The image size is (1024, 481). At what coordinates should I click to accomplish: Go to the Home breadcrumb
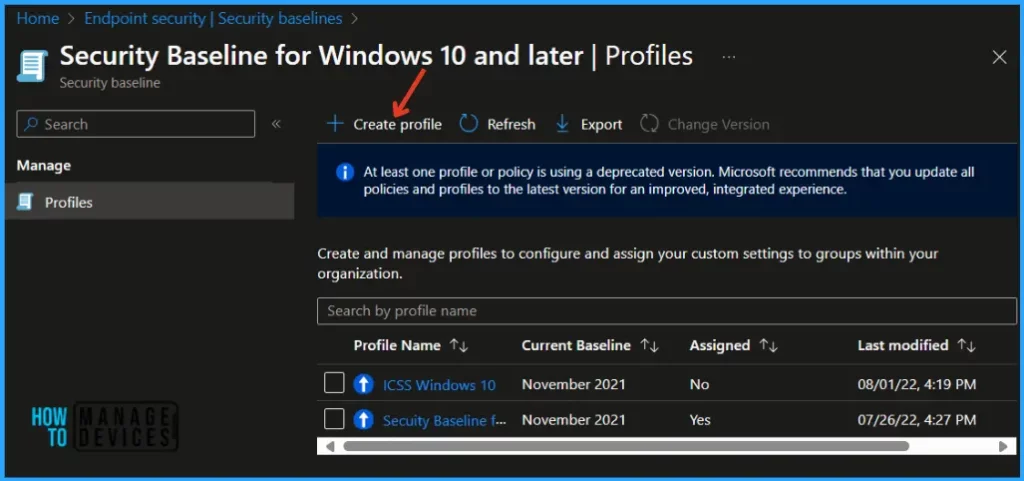pyautogui.click(x=38, y=19)
